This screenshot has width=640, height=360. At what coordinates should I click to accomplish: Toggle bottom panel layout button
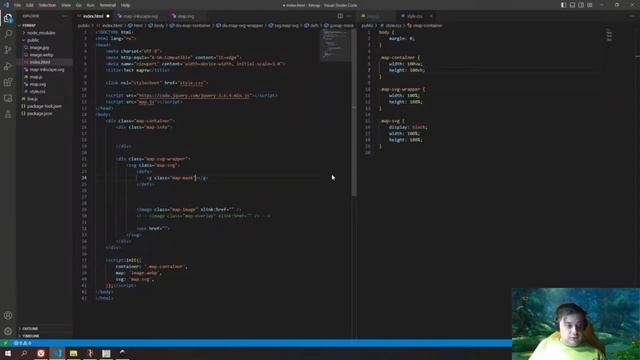click(x=572, y=5)
